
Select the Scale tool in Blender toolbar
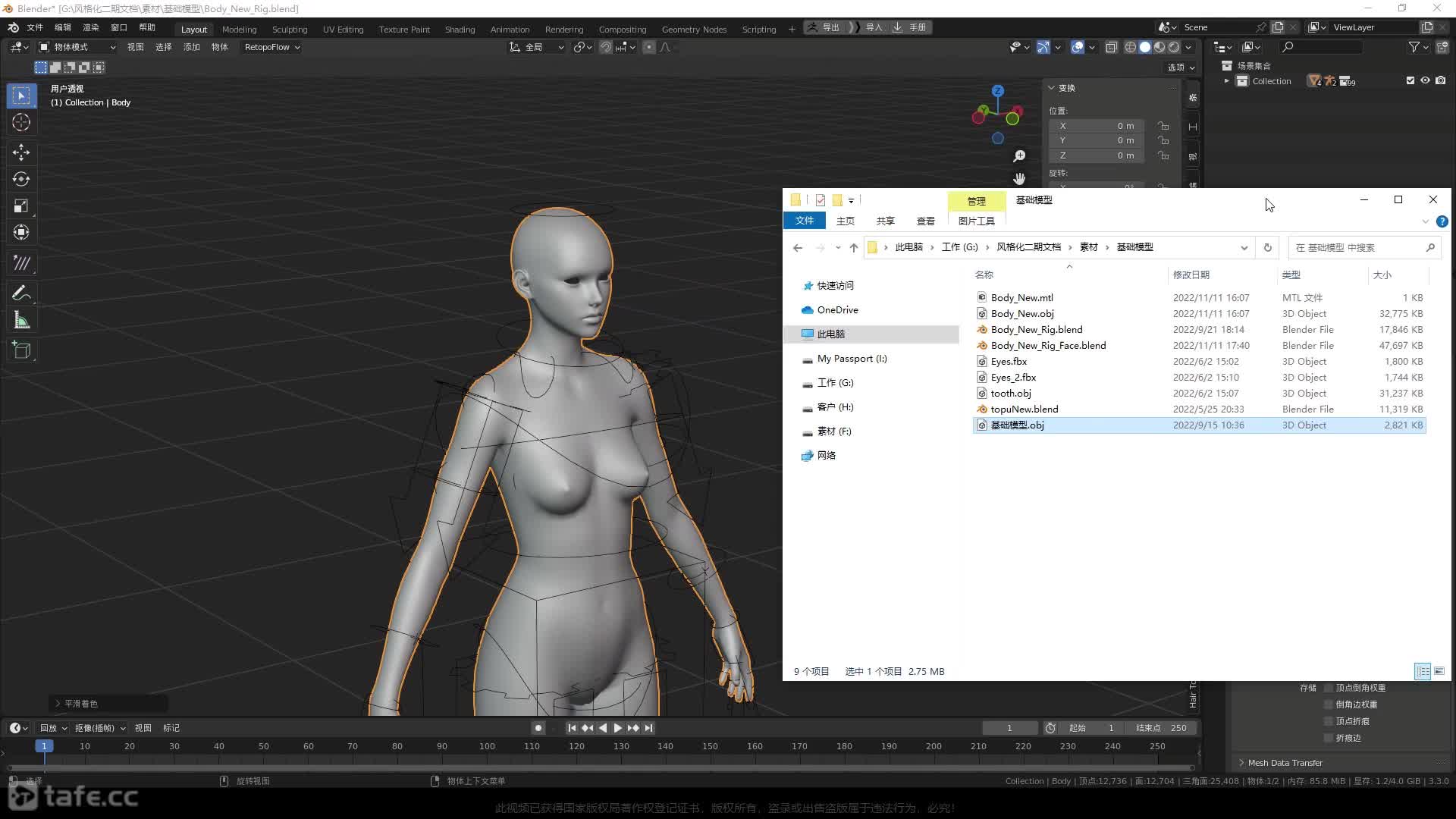pyautogui.click(x=21, y=206)
